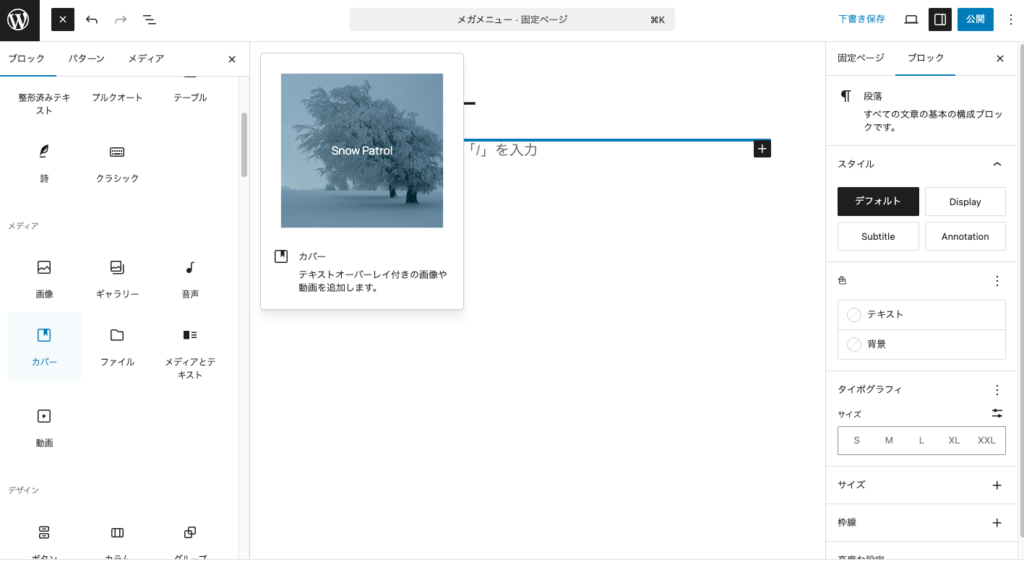Insert the 動画 block
The image size is (1024, 562).
coord(44,428)
